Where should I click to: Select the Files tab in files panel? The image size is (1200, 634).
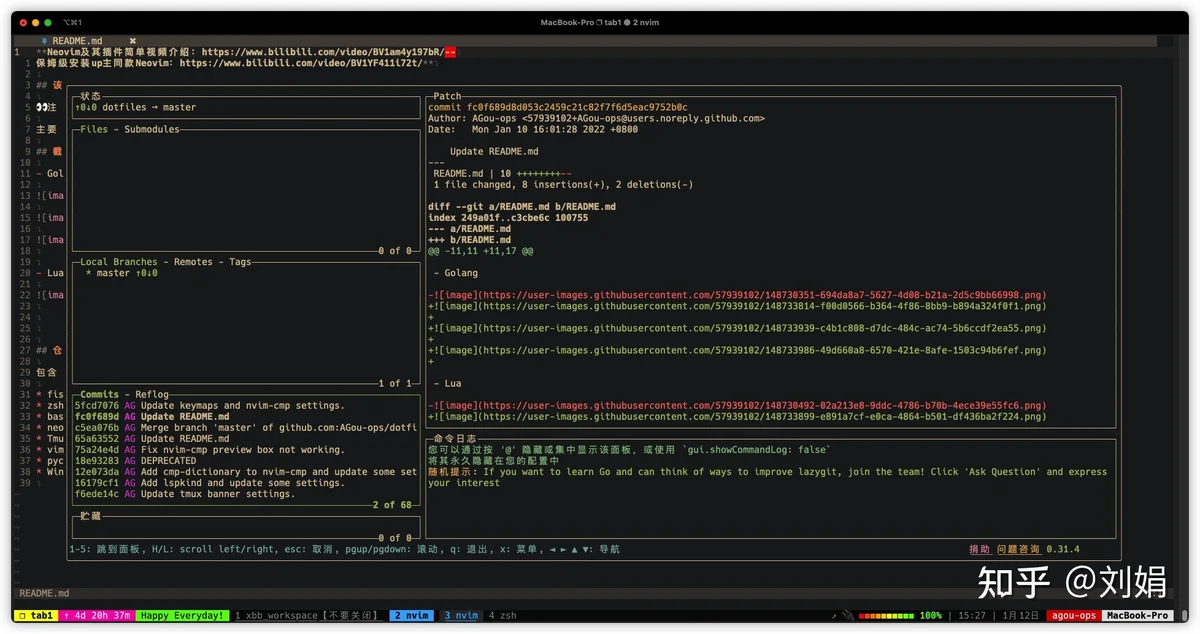94,129
